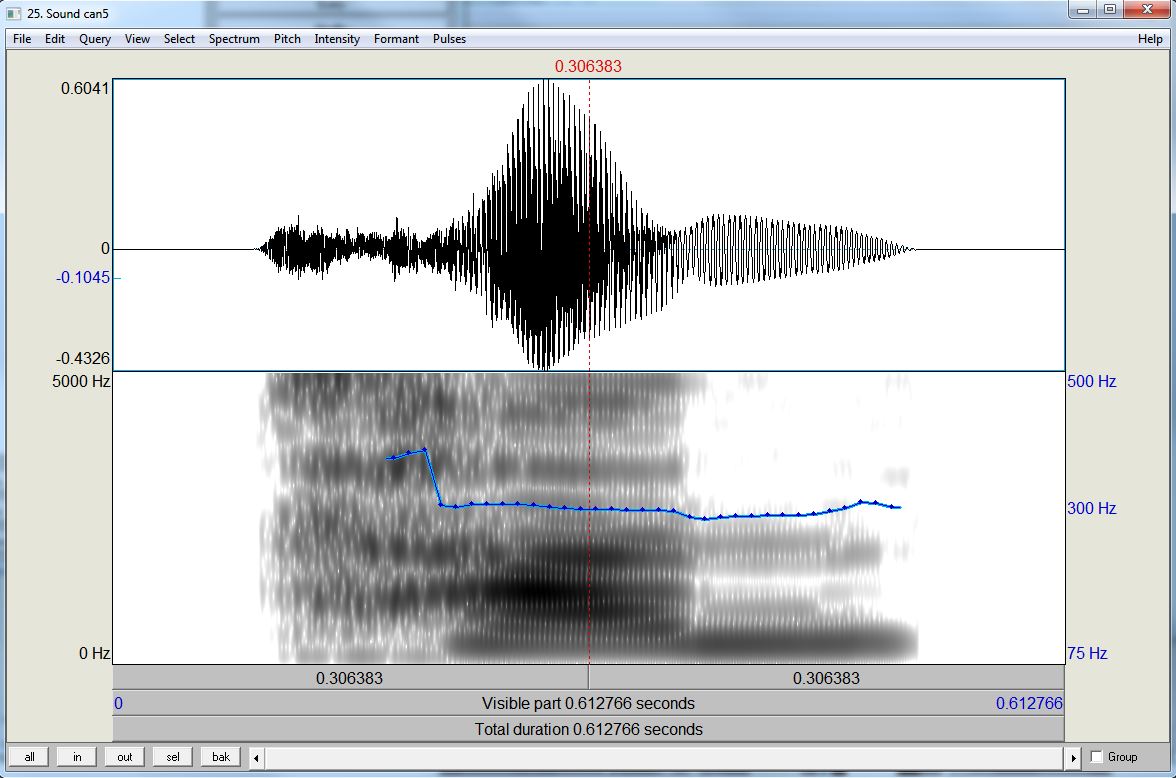This screenshot has height=778, width=1176.
Task: Click the 'bak' zoom back button
Action: pyautogui.click(x=220, y=757)
